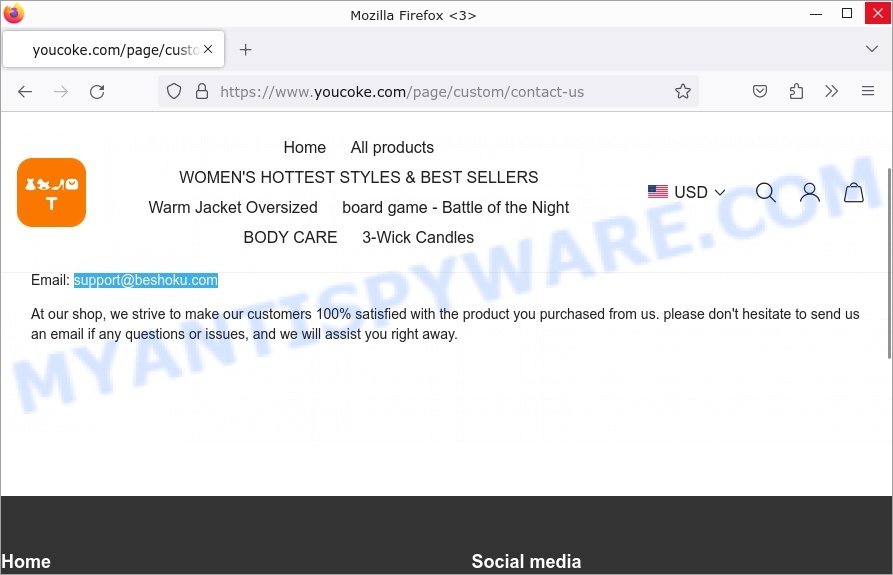The height and width of the screenshot is (575, 893).
Task: Show more tools overflow chevron
Action: pos(831,91)
